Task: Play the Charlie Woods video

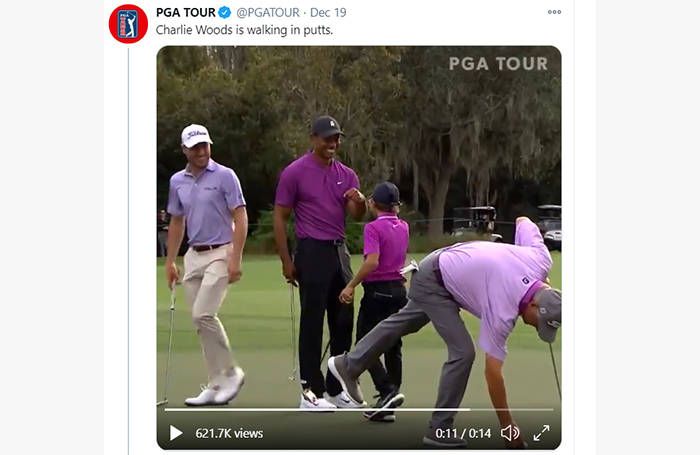Action: point(176,433)
